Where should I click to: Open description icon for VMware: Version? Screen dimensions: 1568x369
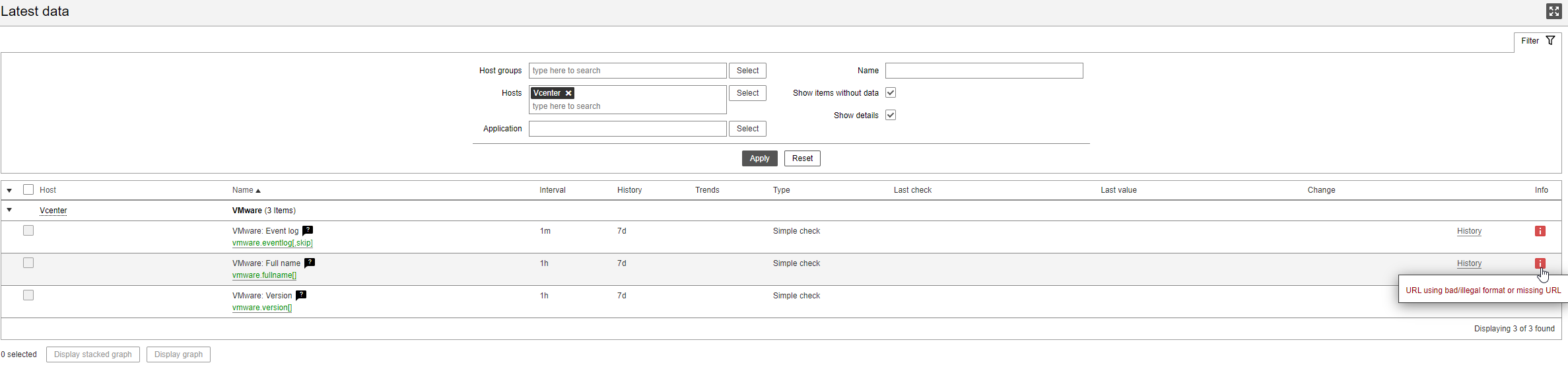point(301,295)
